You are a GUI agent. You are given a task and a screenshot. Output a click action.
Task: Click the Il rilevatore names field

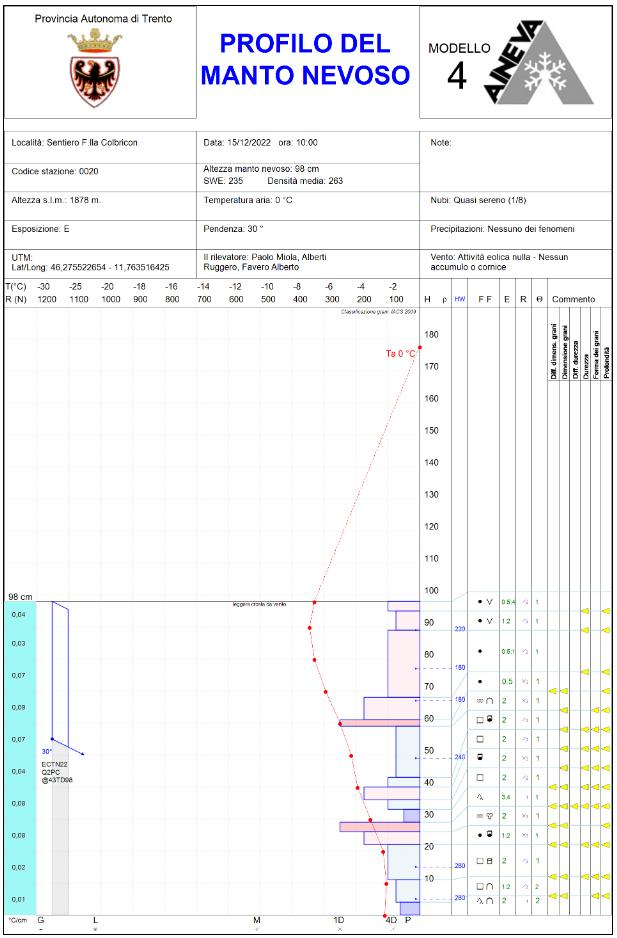(x=265, y=262)
